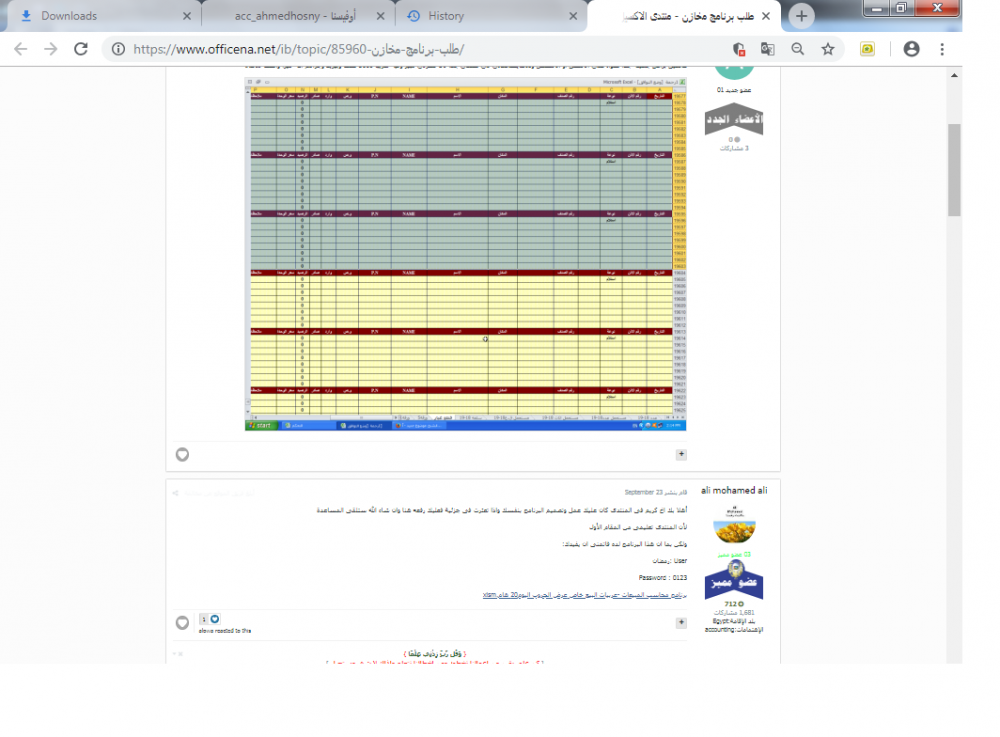View site information for officena.net
1000x737 pixels.
(x=118, y=49)
